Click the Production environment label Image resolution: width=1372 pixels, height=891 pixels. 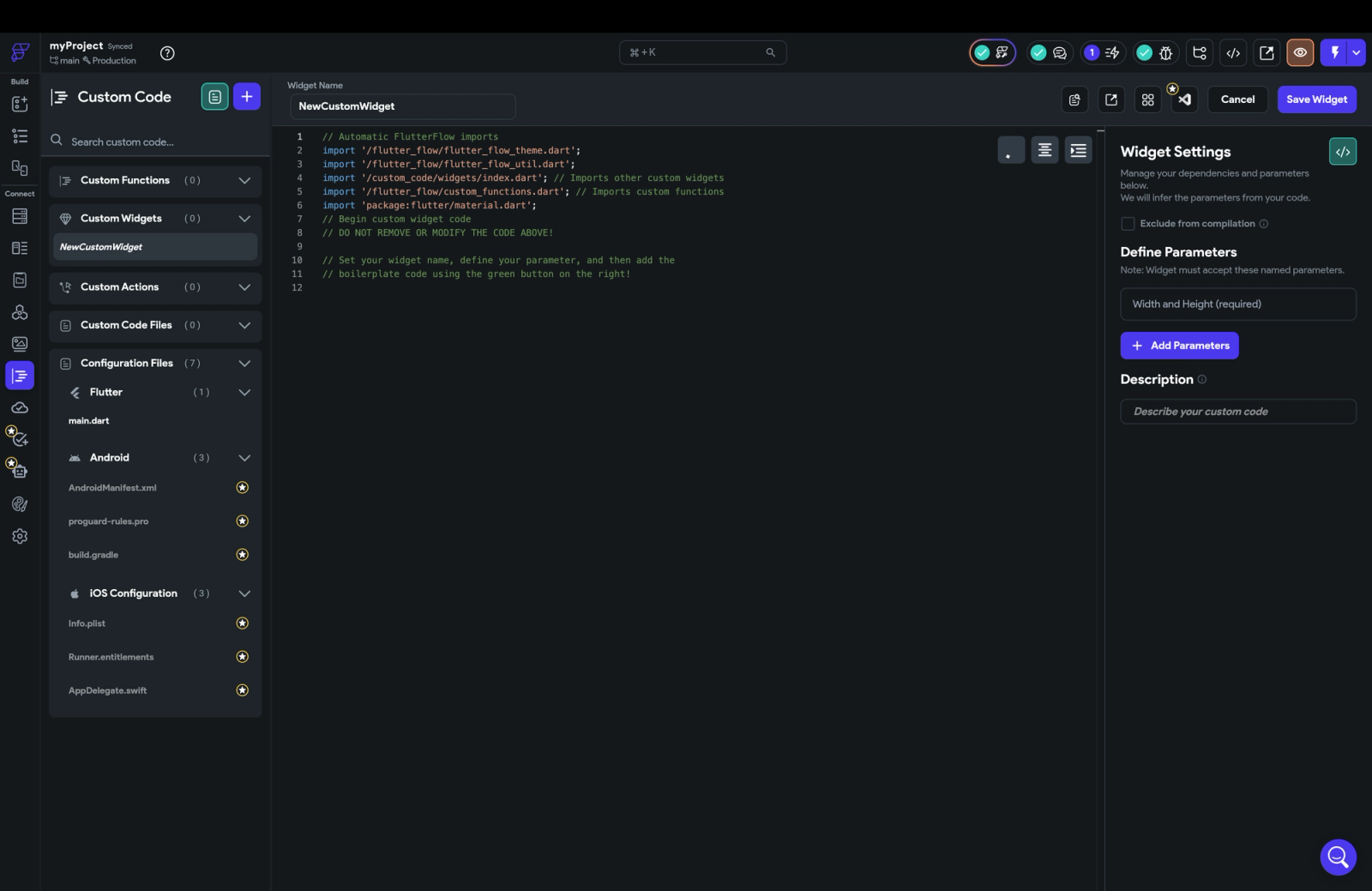pyautogui.click(x=110, y=61)
